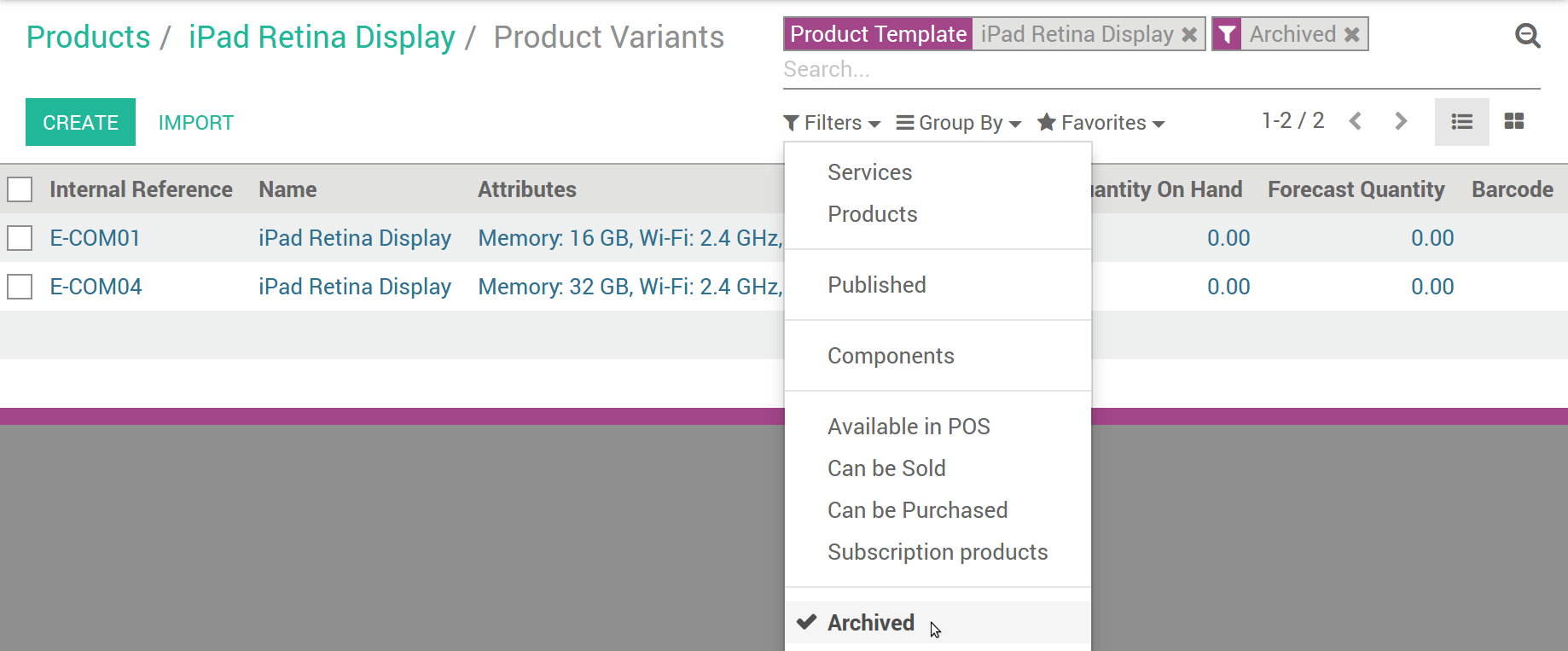
Task: Click the funnel icon on Archived facet
Action: tap(1227, 35)
